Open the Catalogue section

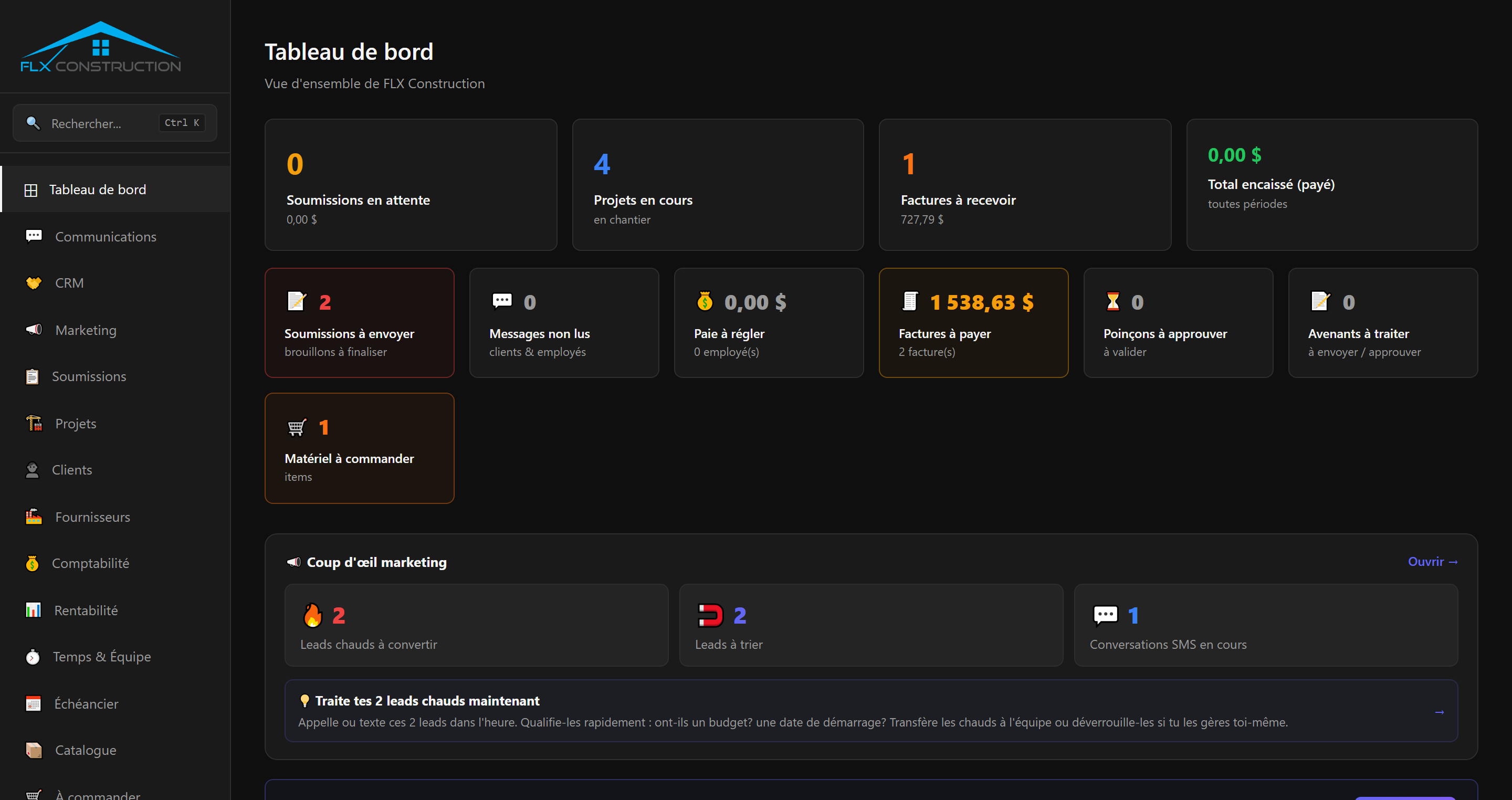click(x=115, y=750)
